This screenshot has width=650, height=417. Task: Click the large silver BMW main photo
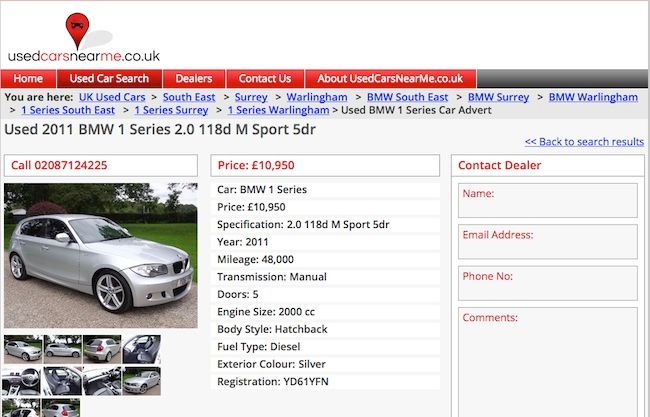(x=101, y=255)
